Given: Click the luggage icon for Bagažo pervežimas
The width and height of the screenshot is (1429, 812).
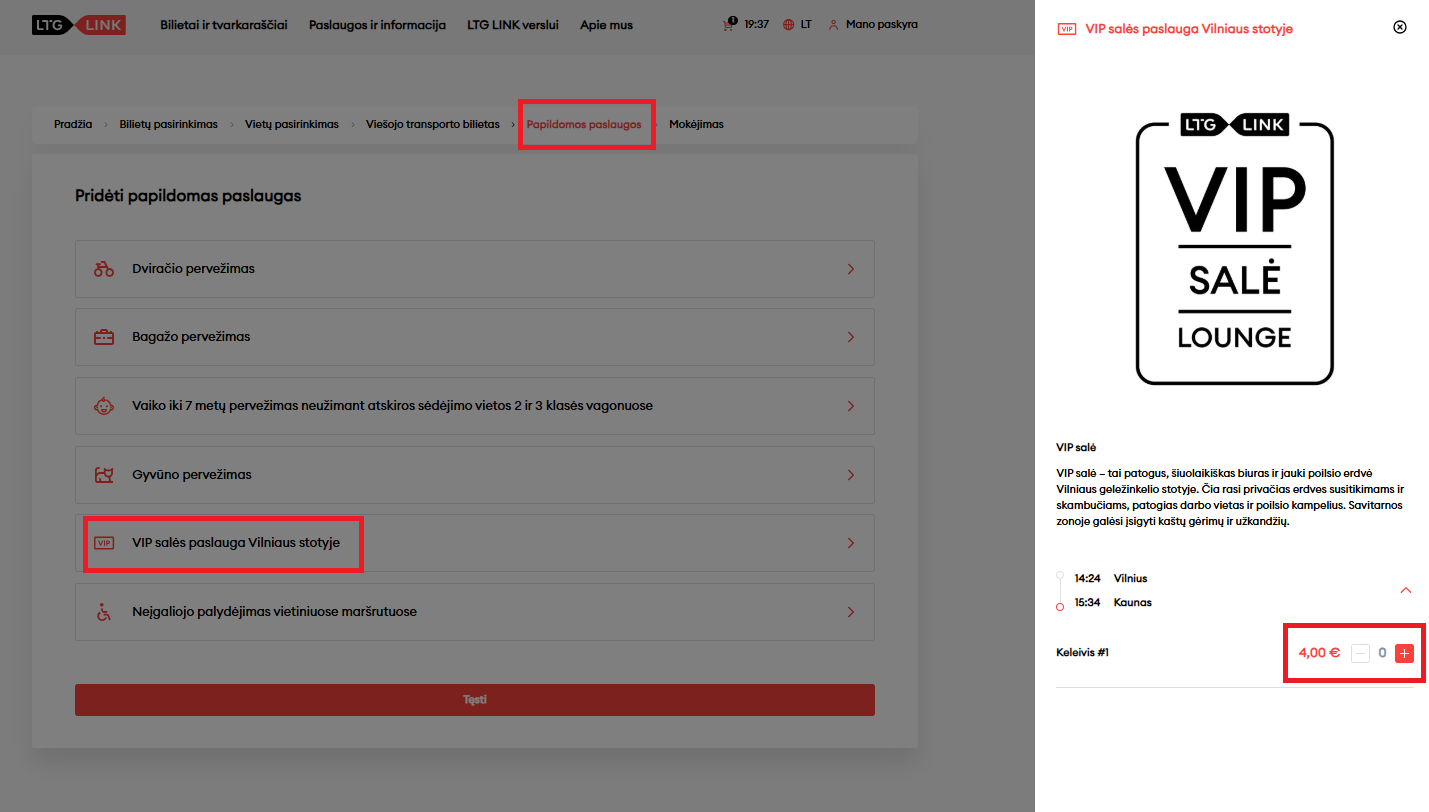Looking at the screenshot, I should (x=104, y=337).
